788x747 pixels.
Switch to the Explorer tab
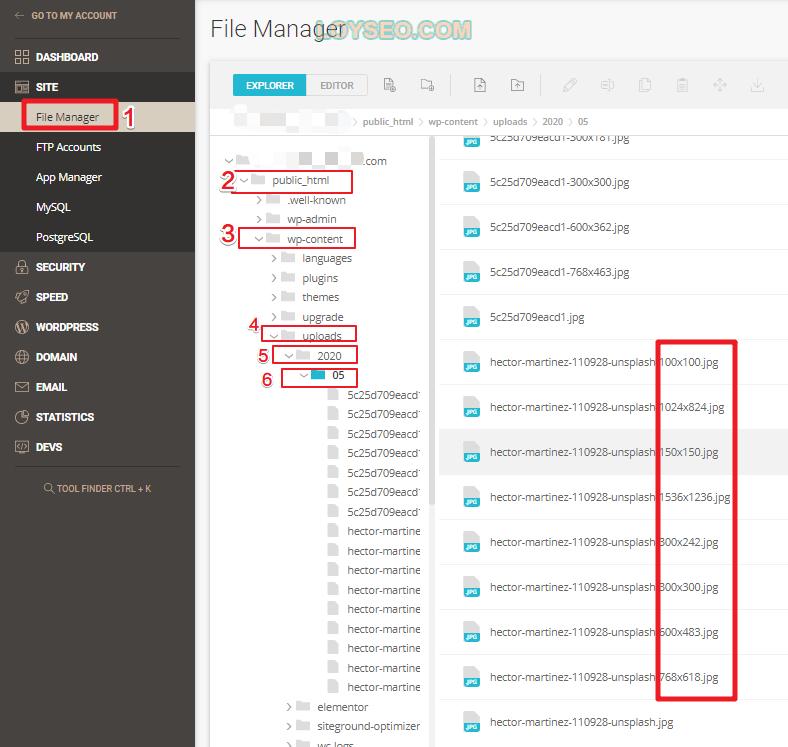coord(270,85)
